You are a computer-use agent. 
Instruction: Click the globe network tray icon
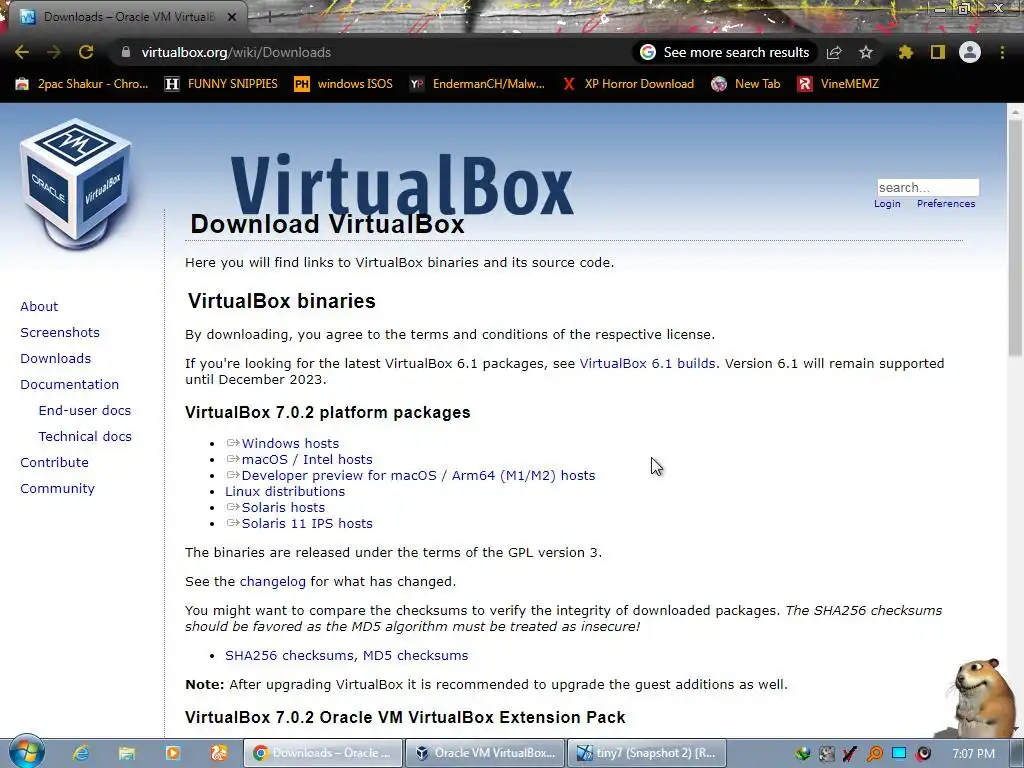click(x=803, y=754)
